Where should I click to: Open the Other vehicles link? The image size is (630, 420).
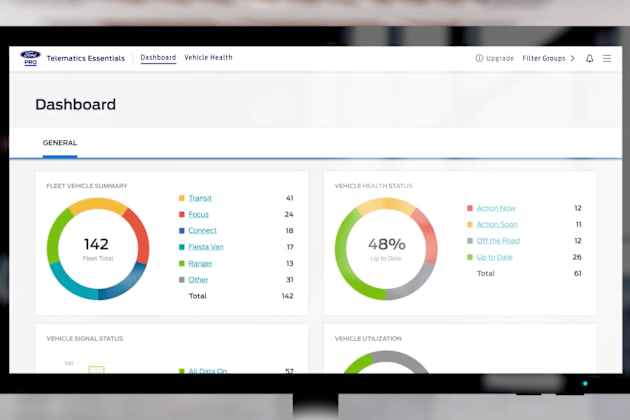click(198, 280)
